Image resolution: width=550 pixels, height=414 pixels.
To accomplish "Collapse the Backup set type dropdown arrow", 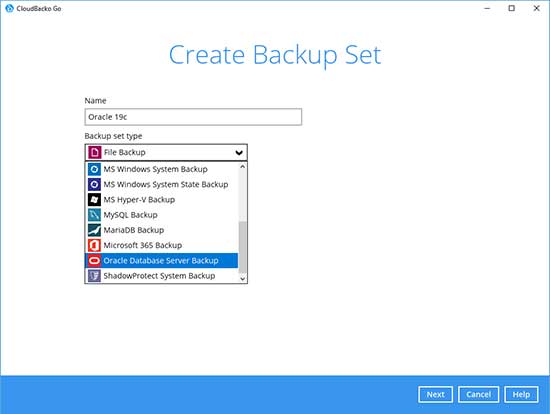I will point(239,153).
